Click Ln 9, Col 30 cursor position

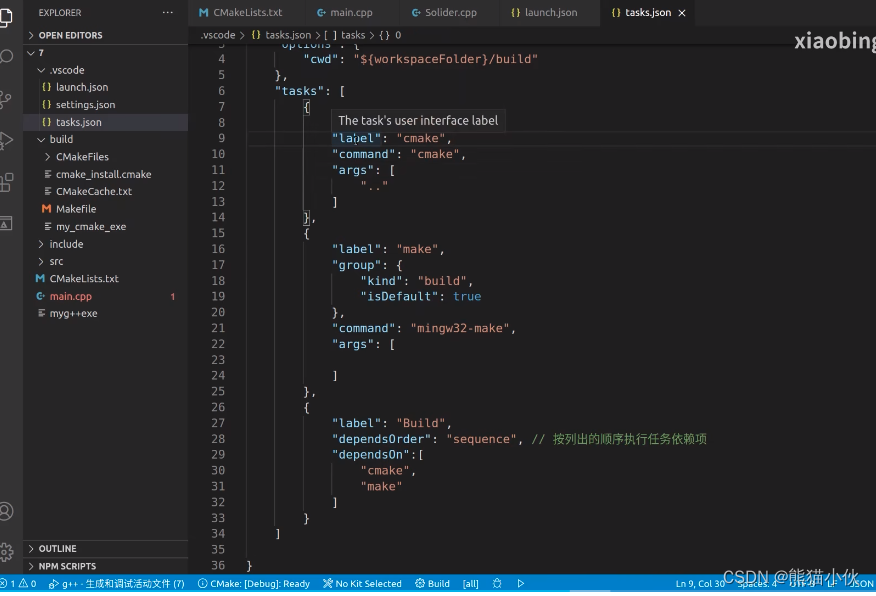click(x=700, y=583)
